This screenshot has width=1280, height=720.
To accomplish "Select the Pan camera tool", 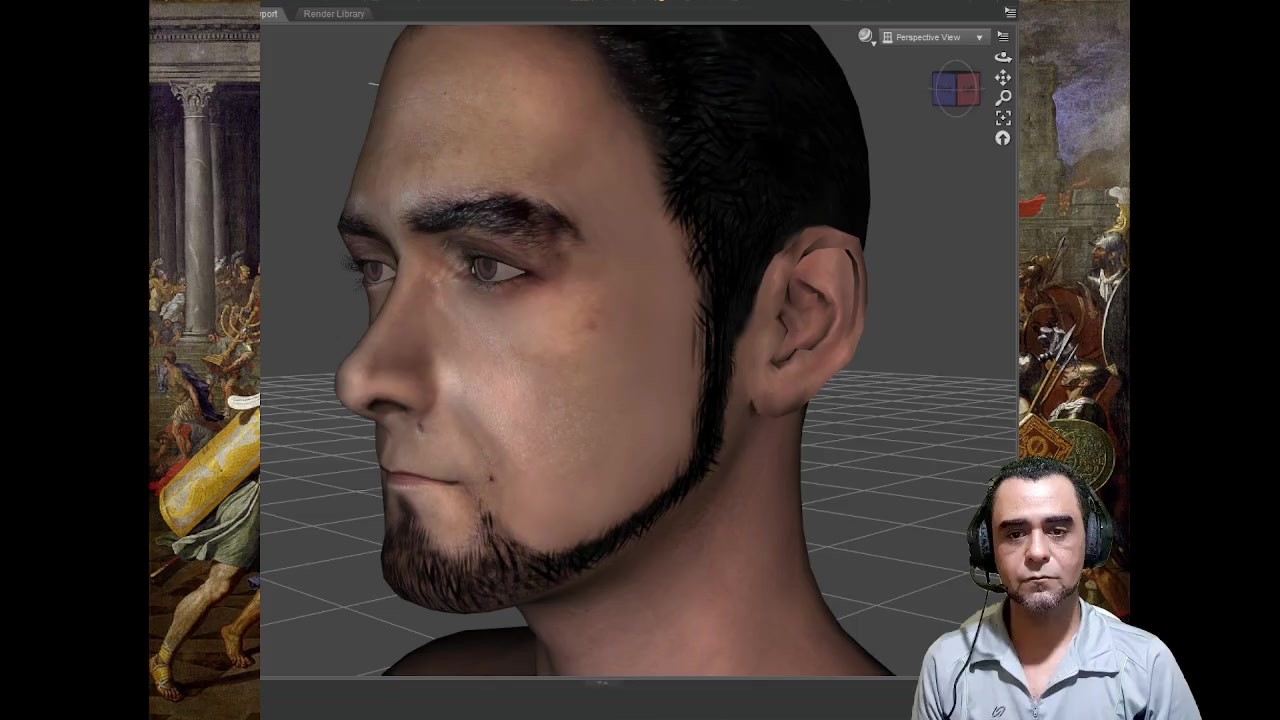I will point(1003,77).
